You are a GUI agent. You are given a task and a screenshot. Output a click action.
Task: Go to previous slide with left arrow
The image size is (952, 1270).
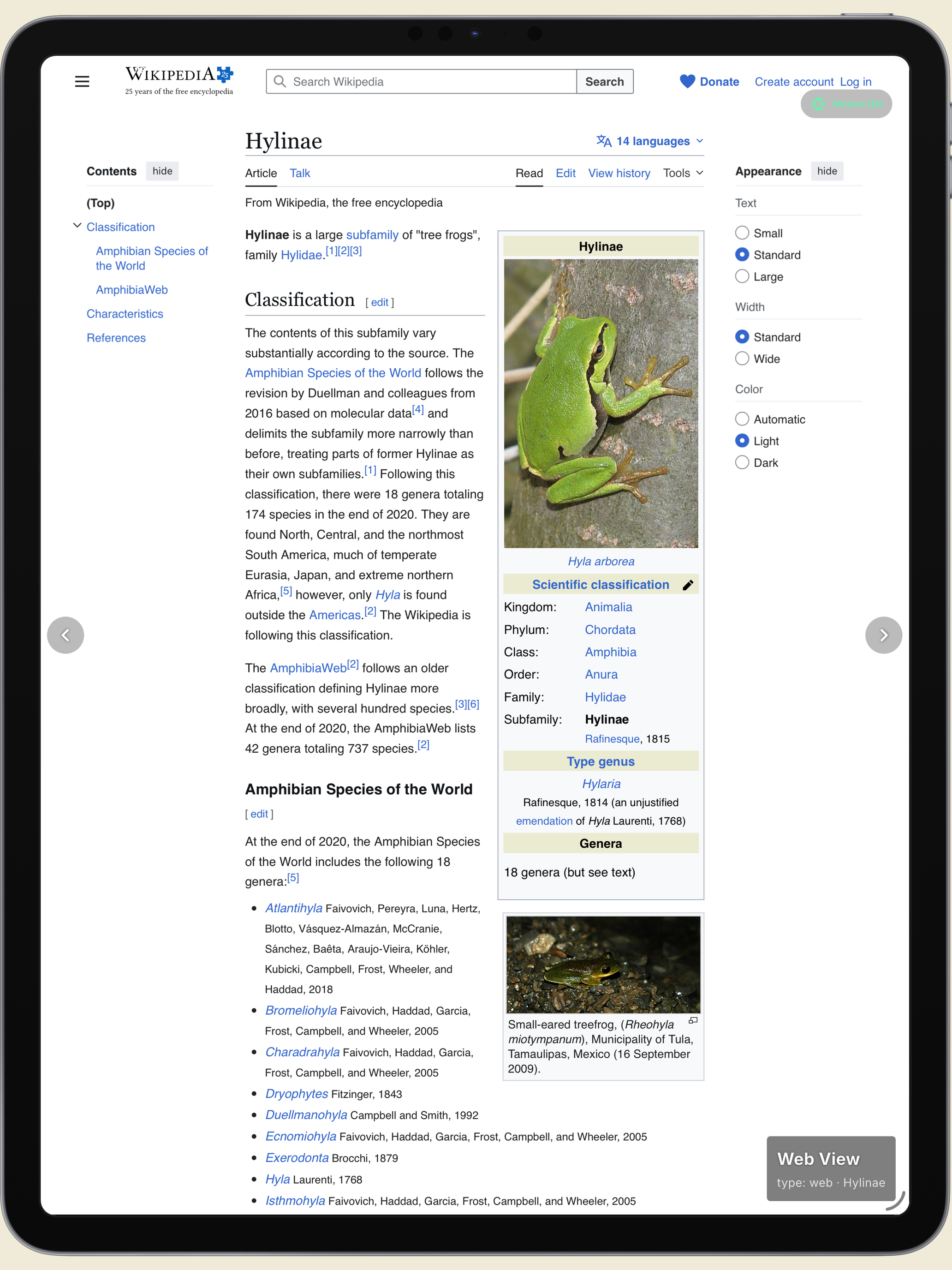point(65,635)
